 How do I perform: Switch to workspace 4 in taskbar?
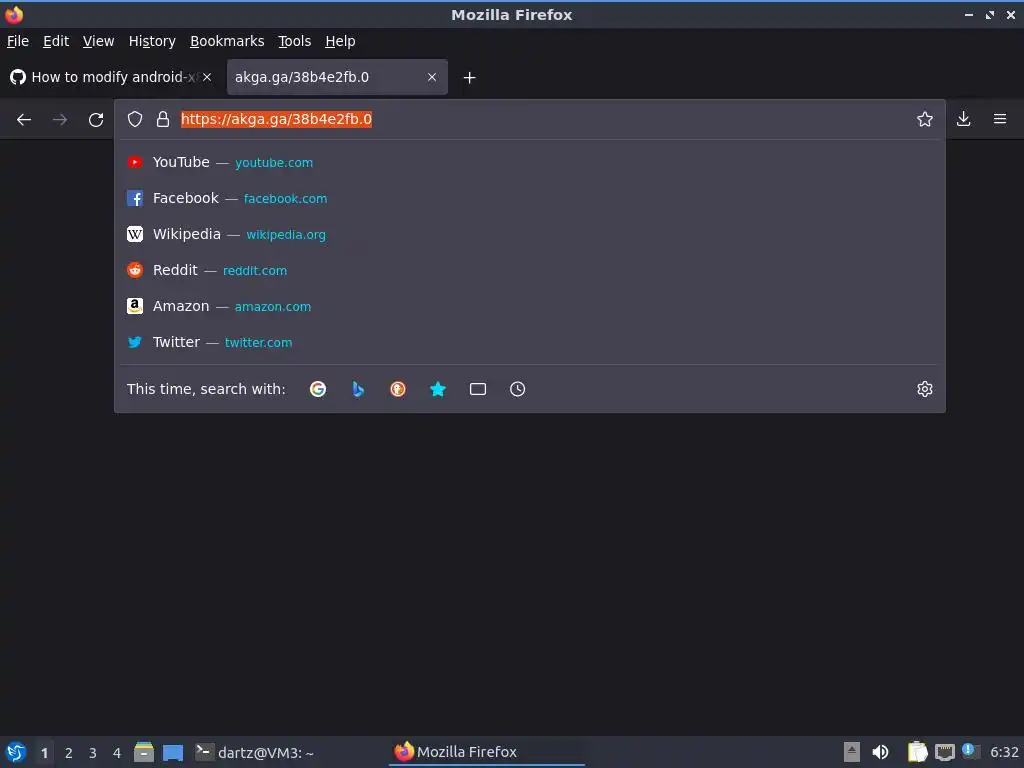[x=117, y=753]
